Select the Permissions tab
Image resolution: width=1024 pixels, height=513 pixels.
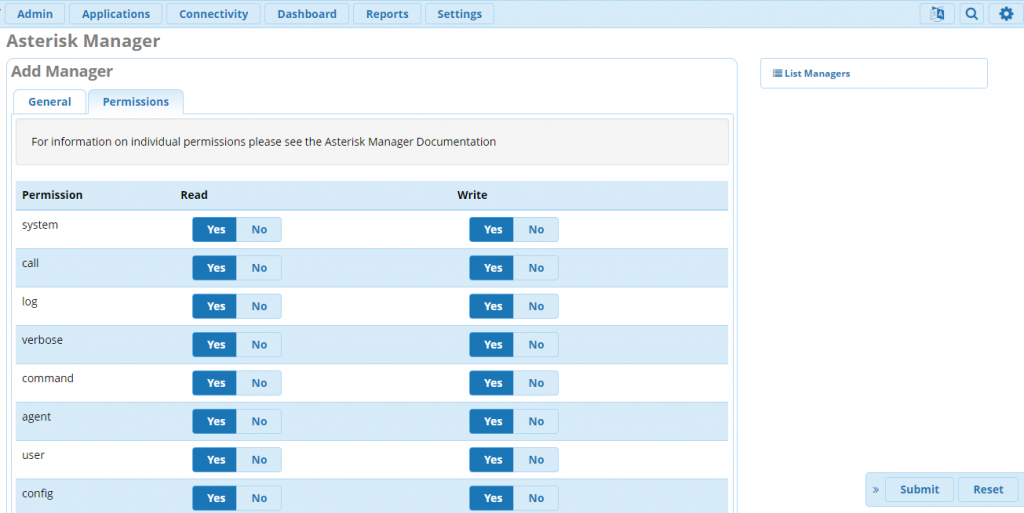tap(136, 102)
